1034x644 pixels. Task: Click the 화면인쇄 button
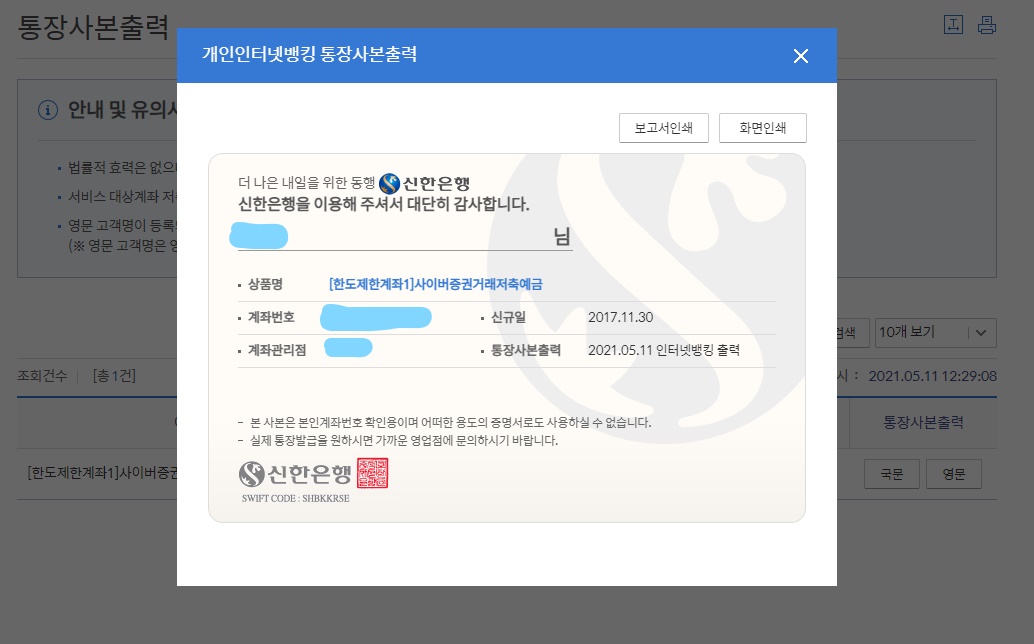[762, 128]
